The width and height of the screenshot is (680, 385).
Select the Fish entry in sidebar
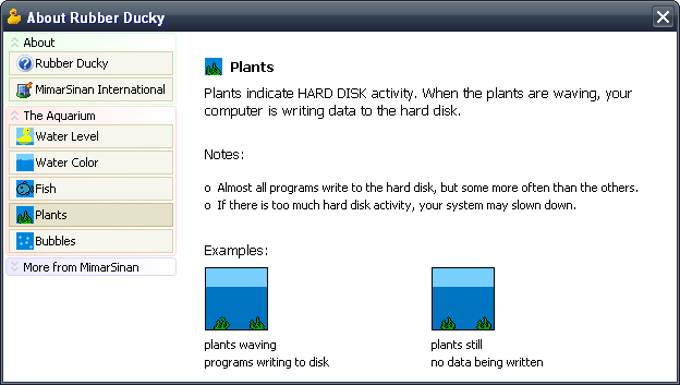coord(91,189)
